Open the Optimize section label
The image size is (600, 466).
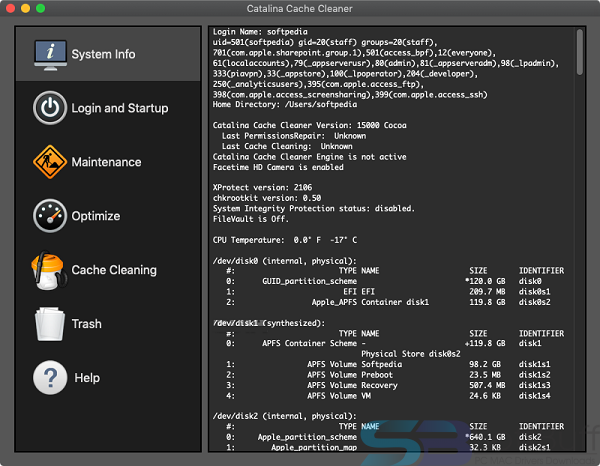[x=96, y=216]
